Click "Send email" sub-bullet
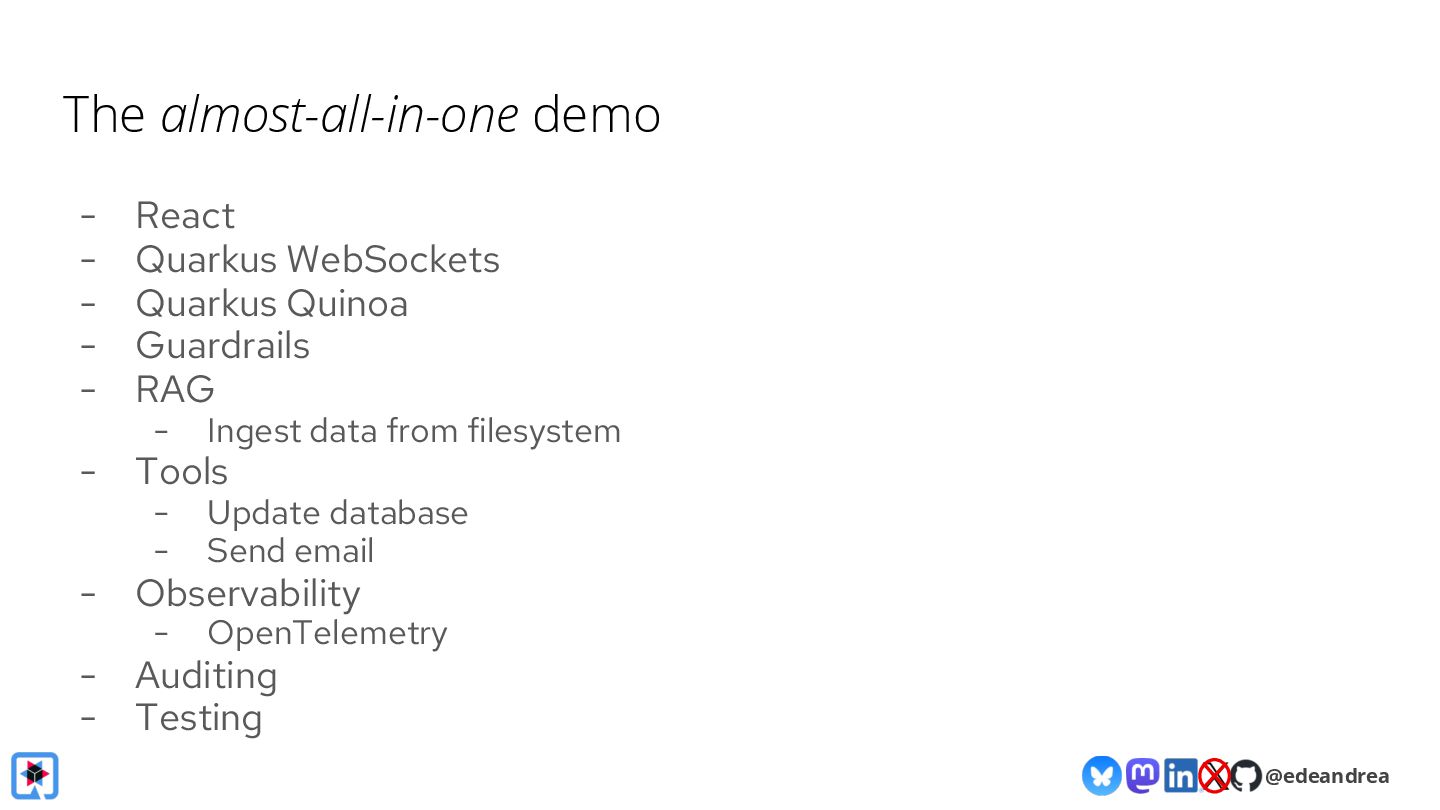Viewport: 1440px width, 810px height. pos(290,551)
